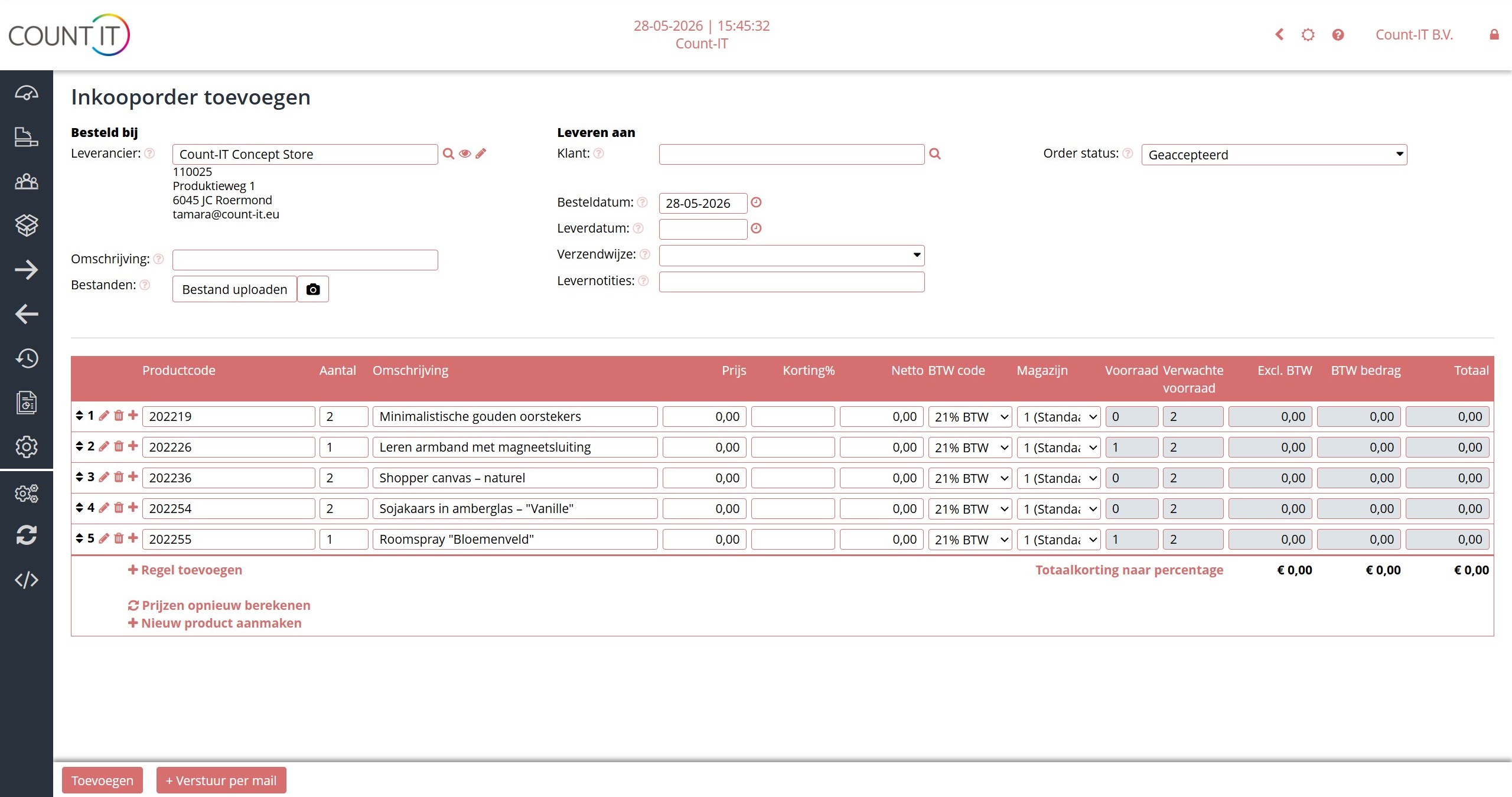Open the left arrow icon in sidebar
Screen dimensions: 1512x797
[27, 314]
